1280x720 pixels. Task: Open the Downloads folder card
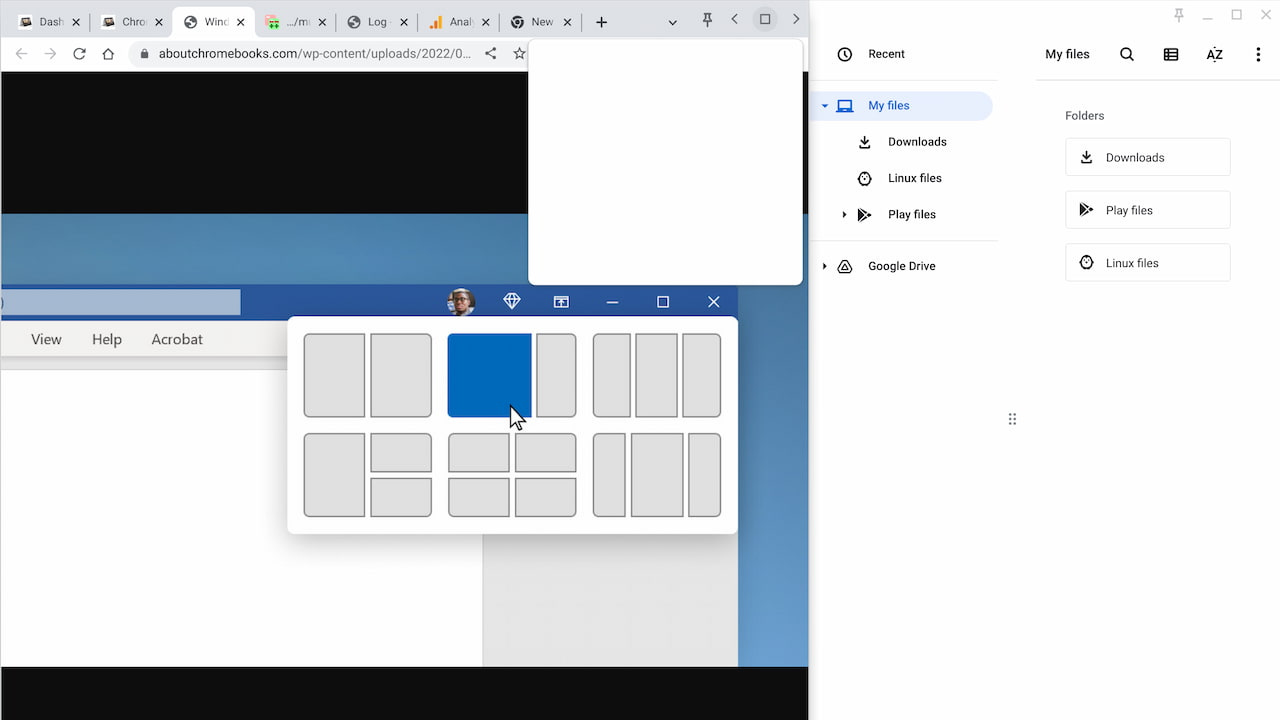pyautogui.click(x=1148, y=157)
